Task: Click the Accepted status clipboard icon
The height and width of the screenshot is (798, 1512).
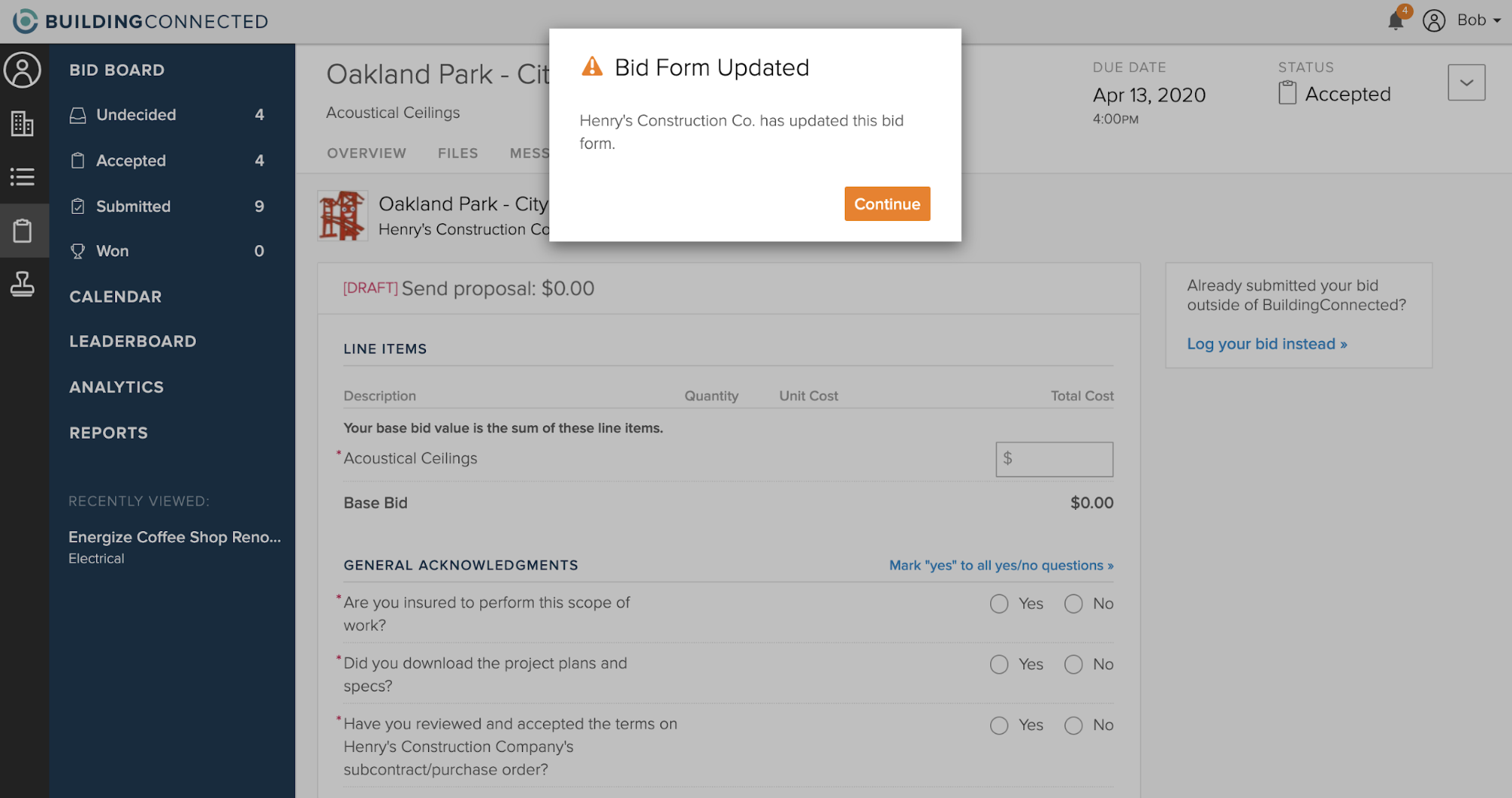Action: click(x=1287, y=93)
